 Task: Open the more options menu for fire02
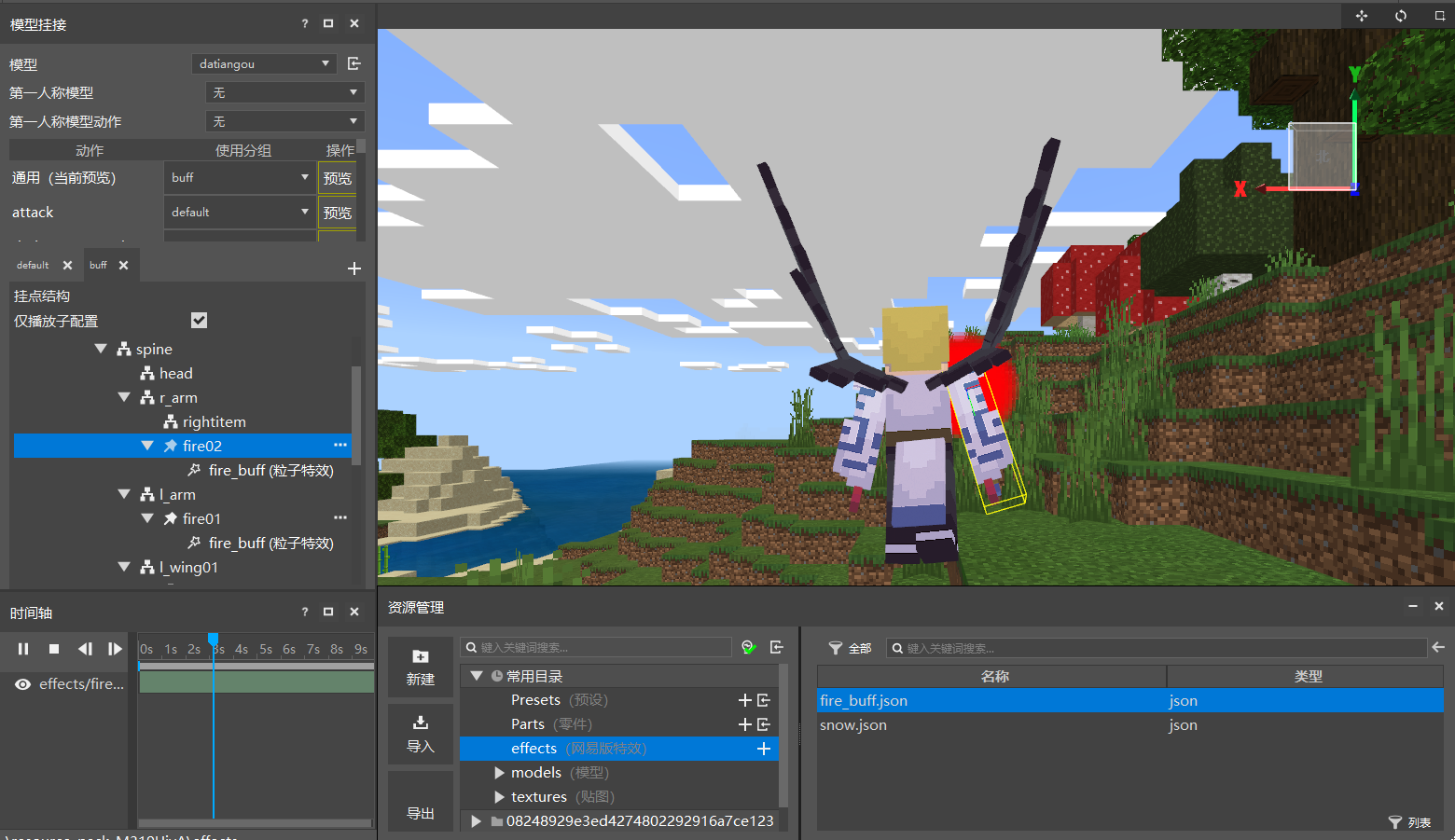pos(340,445)
